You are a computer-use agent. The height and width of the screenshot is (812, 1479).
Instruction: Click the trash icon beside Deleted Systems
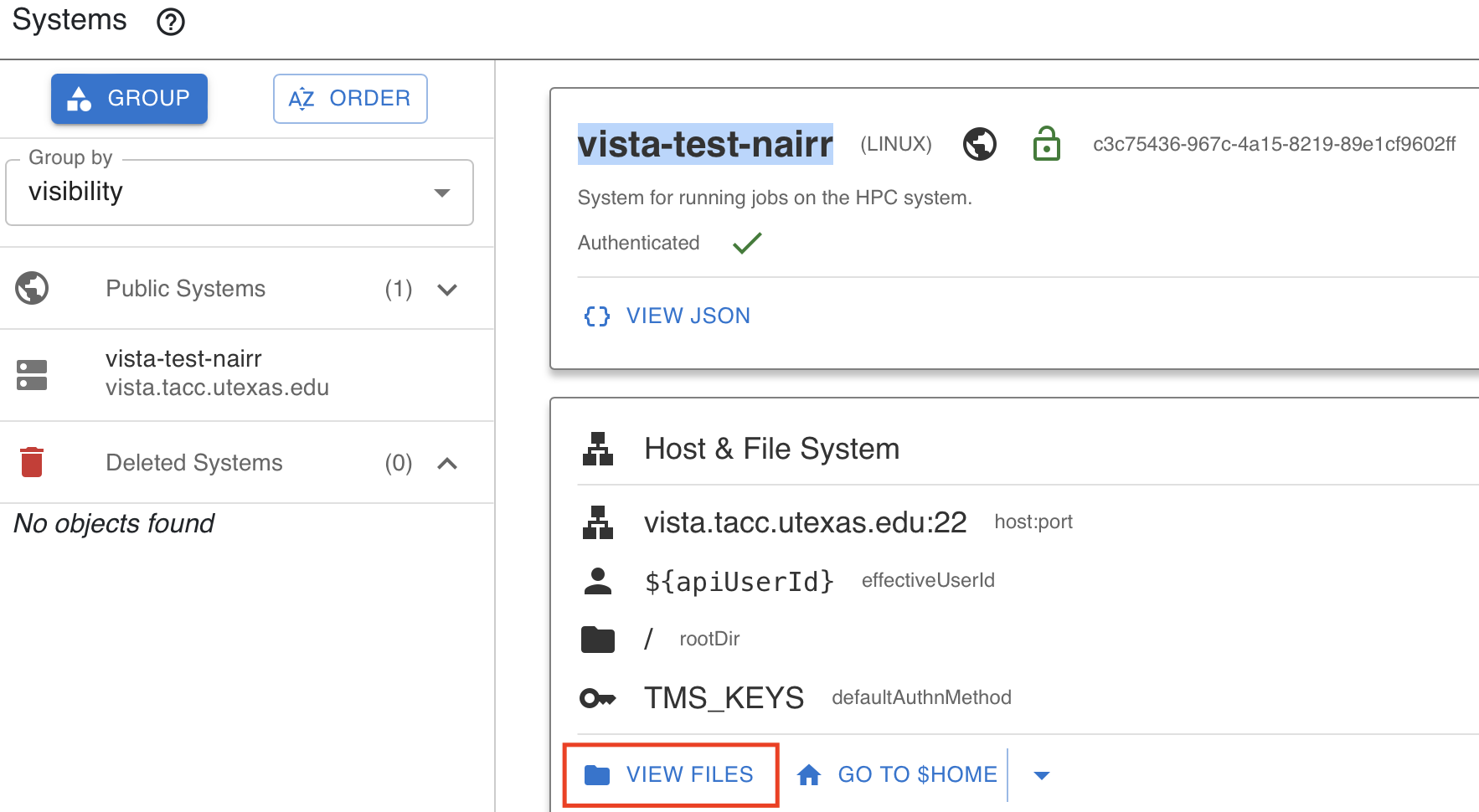pyautogui.click(x=31, y=461)
